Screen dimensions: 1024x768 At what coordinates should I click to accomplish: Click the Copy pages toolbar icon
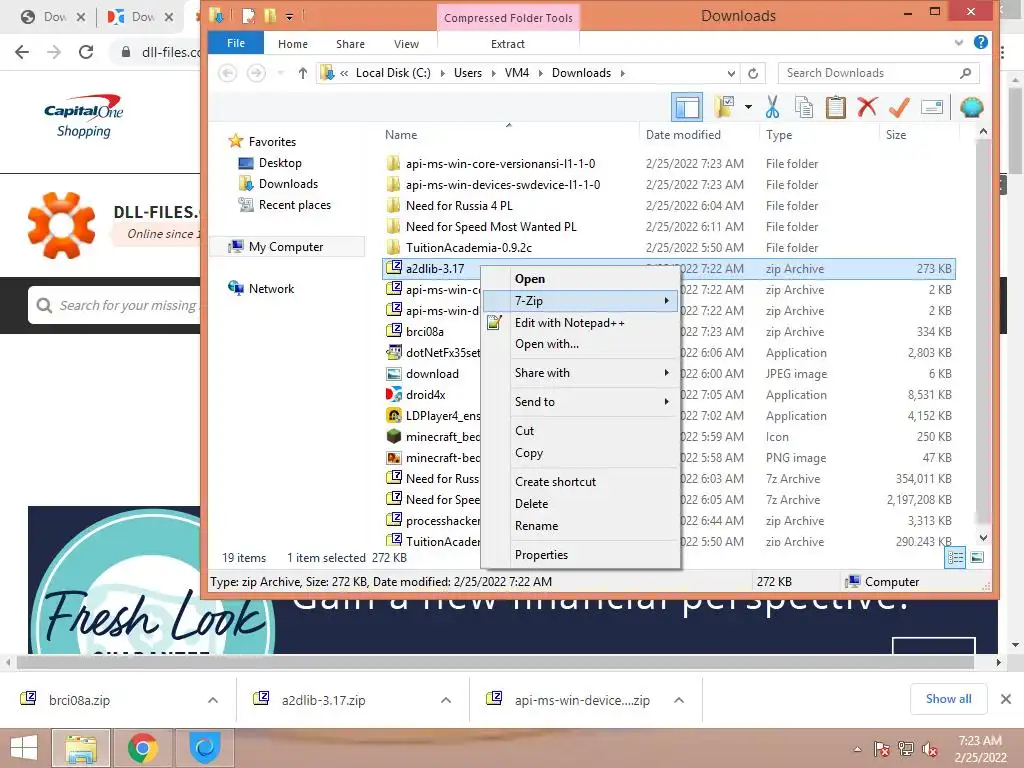pos(804,107)
